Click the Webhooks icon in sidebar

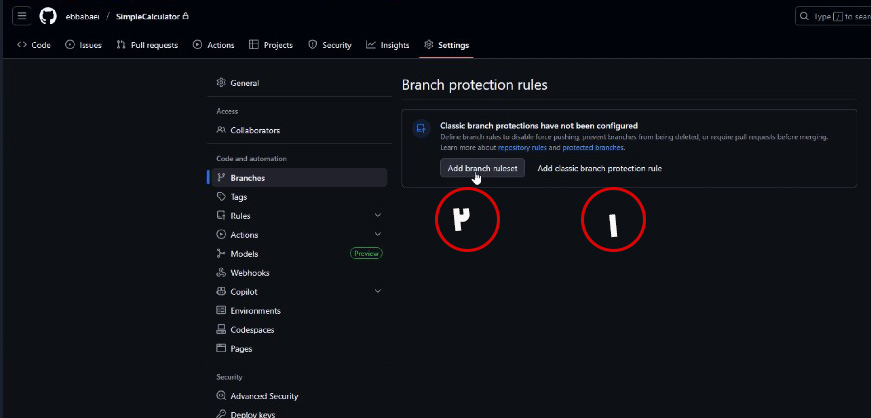tap(221, 273)
